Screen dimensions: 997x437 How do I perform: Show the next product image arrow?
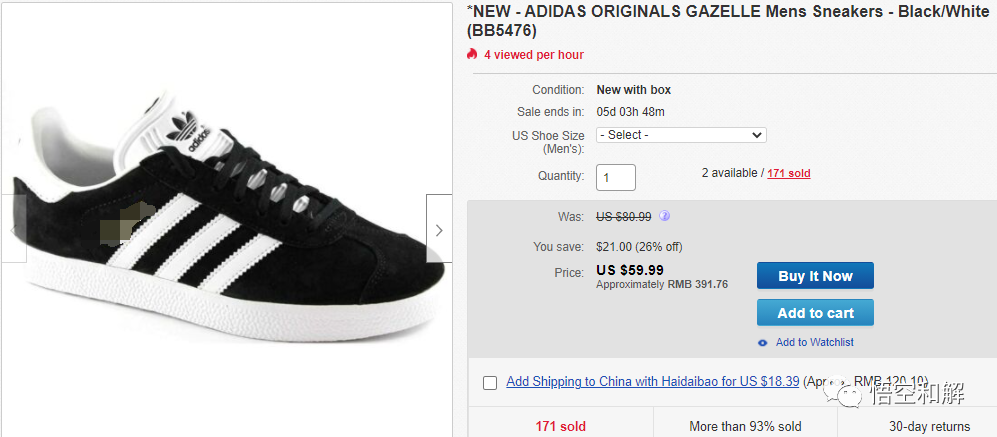pyautogui.click(x=439, y=229)
